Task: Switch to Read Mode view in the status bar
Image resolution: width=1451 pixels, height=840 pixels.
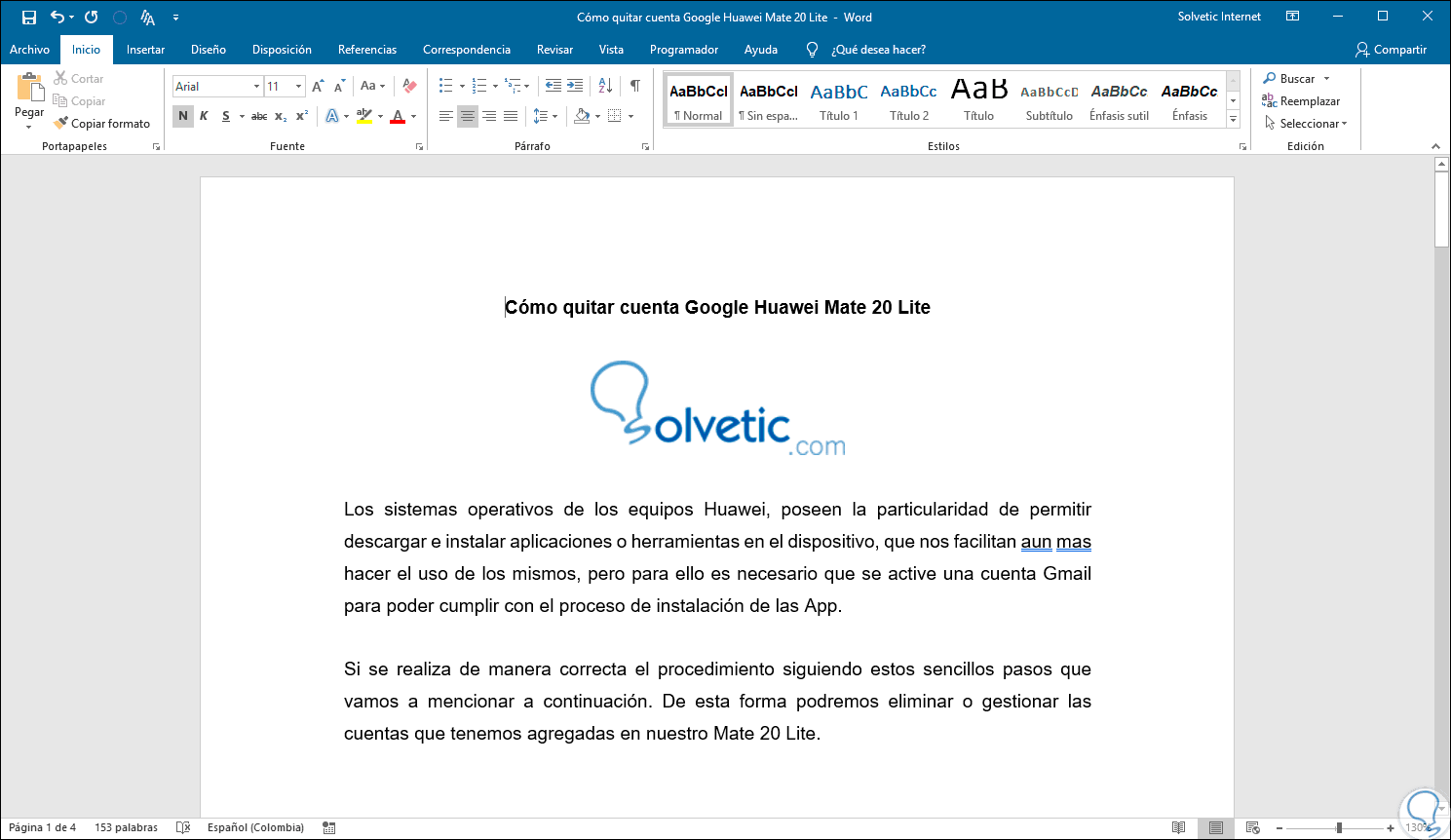Action: click(x=1179, y=827)
